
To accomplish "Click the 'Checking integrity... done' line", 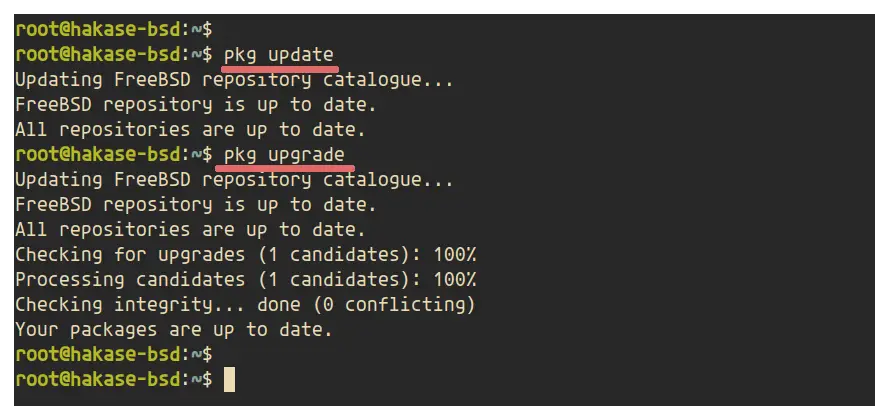I will tap(245, 305).
